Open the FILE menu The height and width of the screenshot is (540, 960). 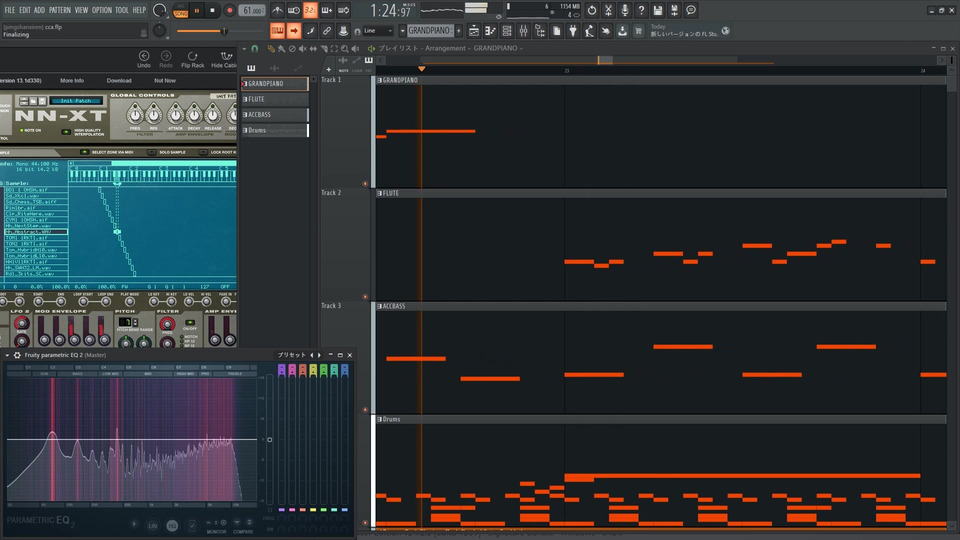(10, 10)
